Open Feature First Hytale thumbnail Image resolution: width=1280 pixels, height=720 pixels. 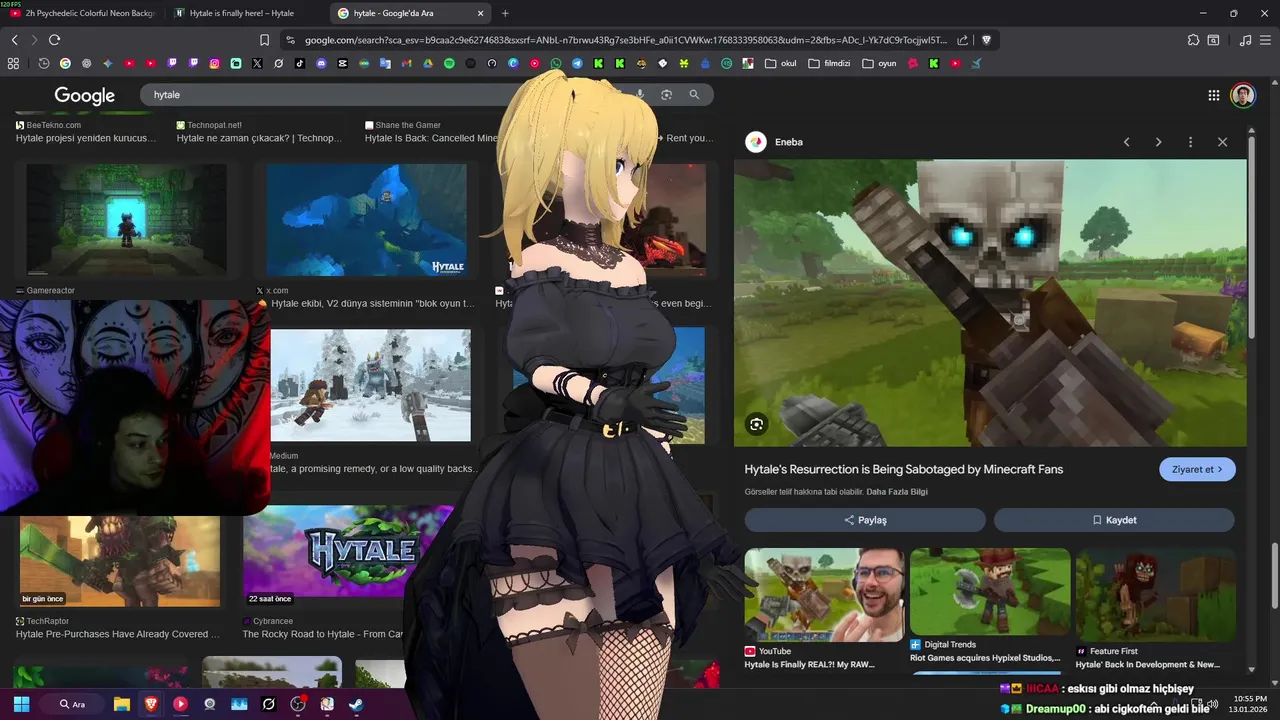pyautogui.click(x=1156, y=595)
